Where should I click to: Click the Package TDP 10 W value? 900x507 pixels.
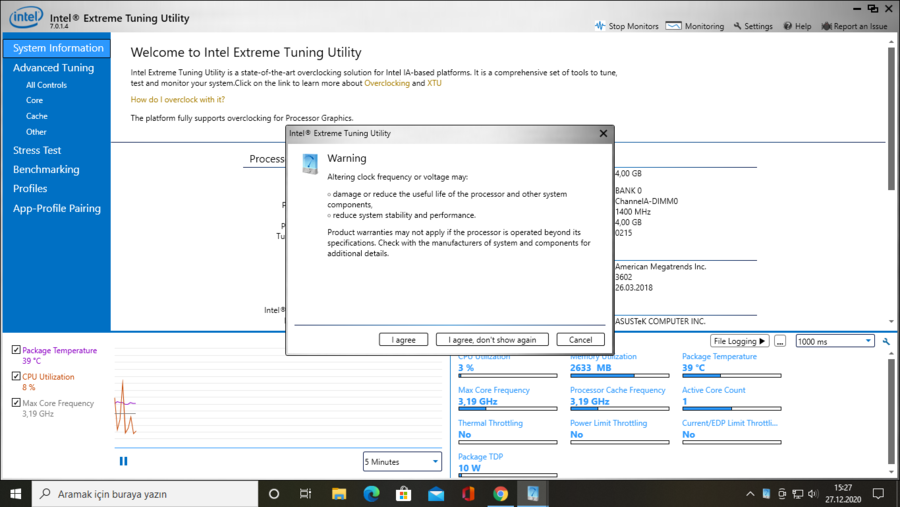470,468
